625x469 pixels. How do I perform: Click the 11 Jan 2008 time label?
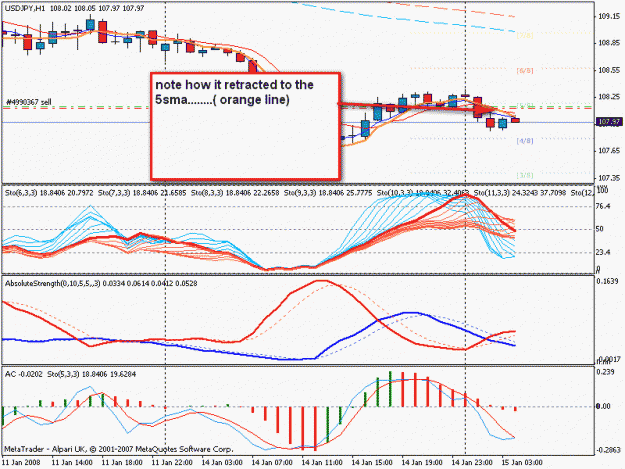[x=21, y=463]
